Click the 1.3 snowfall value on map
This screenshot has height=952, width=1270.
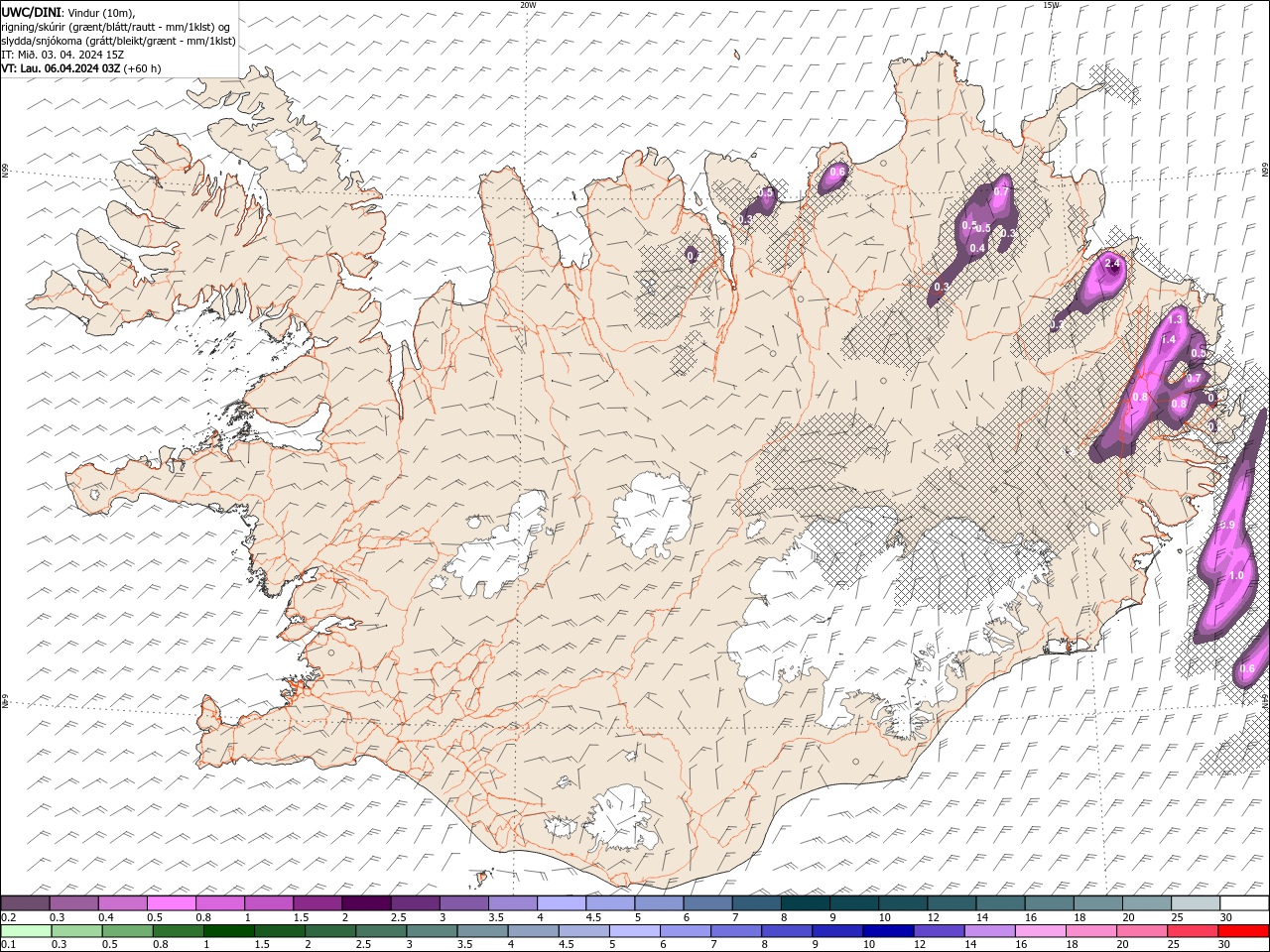click(1176, 319)
